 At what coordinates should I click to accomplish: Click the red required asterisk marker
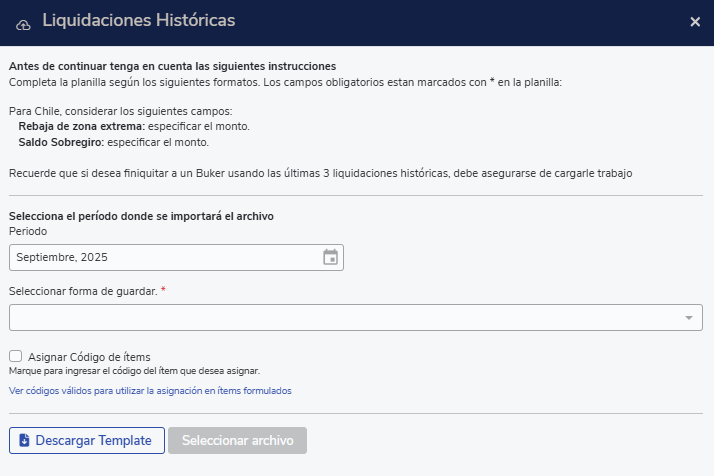163,290
